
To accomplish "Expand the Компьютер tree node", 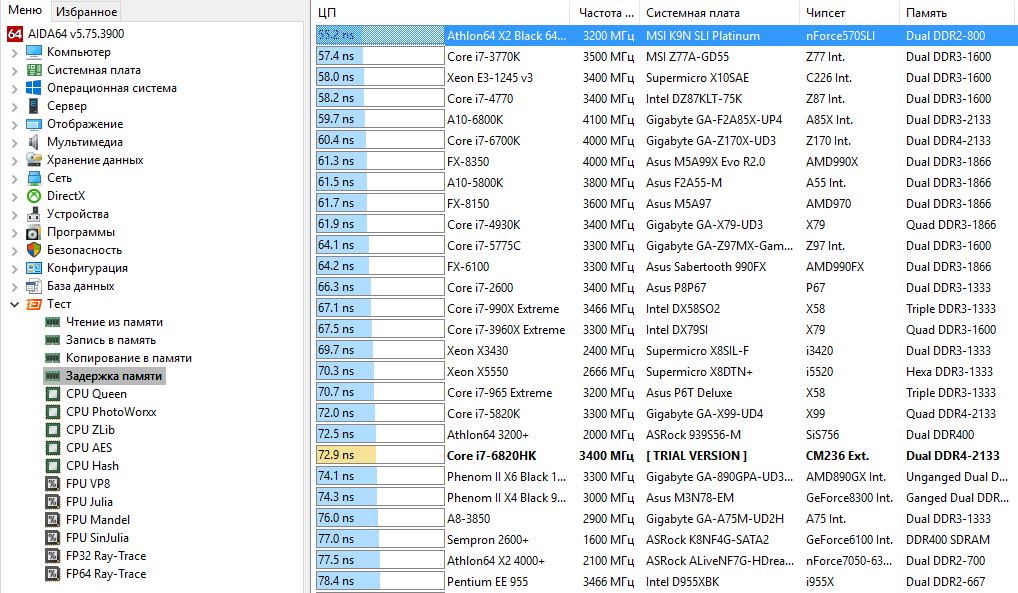I will pyautogui.click(x=14, y=53).
